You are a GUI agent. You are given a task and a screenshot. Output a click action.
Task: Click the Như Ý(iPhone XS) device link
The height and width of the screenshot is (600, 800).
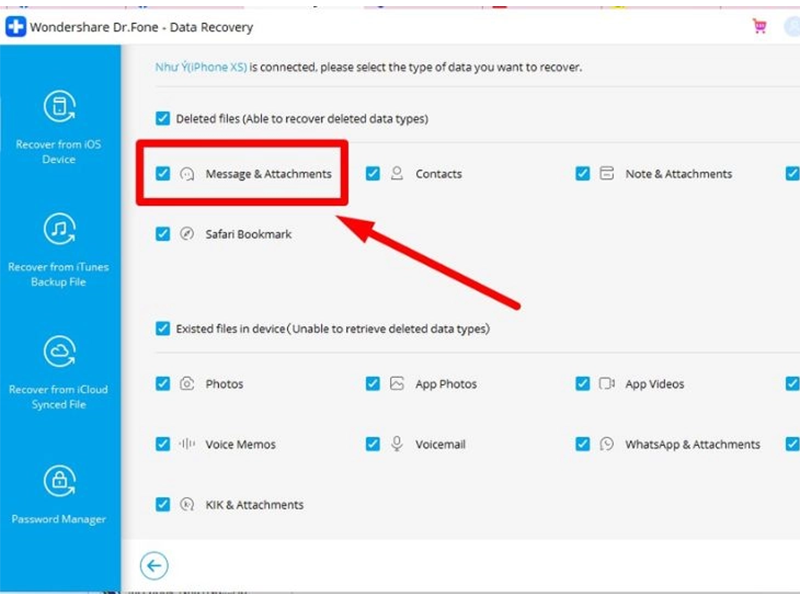point(201,67)
